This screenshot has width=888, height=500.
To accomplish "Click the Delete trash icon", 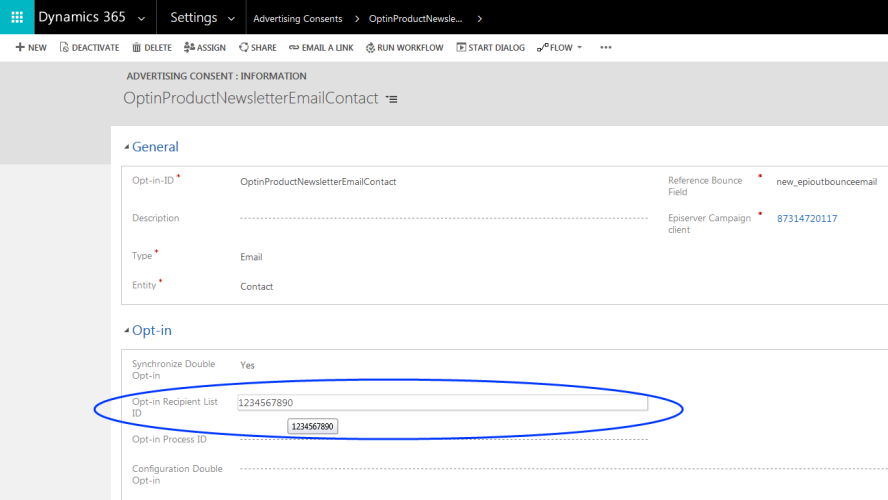I will pyautogui.click(x=137, y=47).
